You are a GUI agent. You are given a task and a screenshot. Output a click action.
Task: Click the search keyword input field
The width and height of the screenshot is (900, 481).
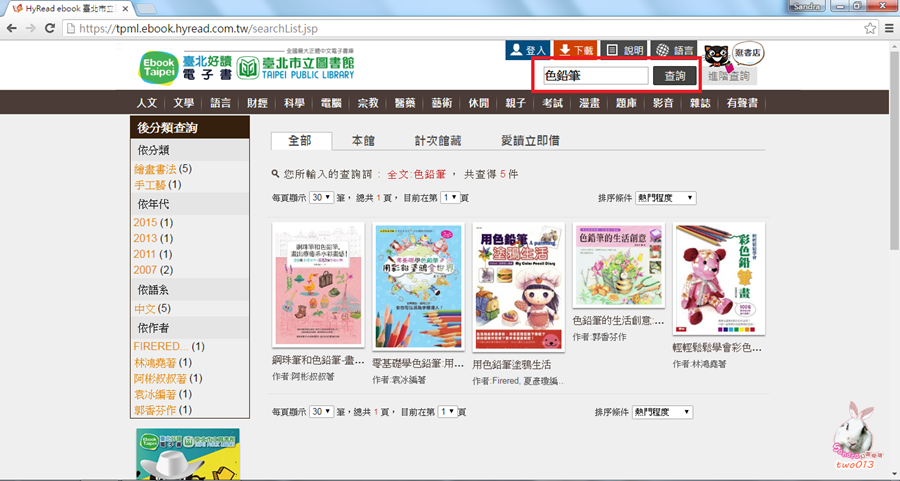coord(595,76)
